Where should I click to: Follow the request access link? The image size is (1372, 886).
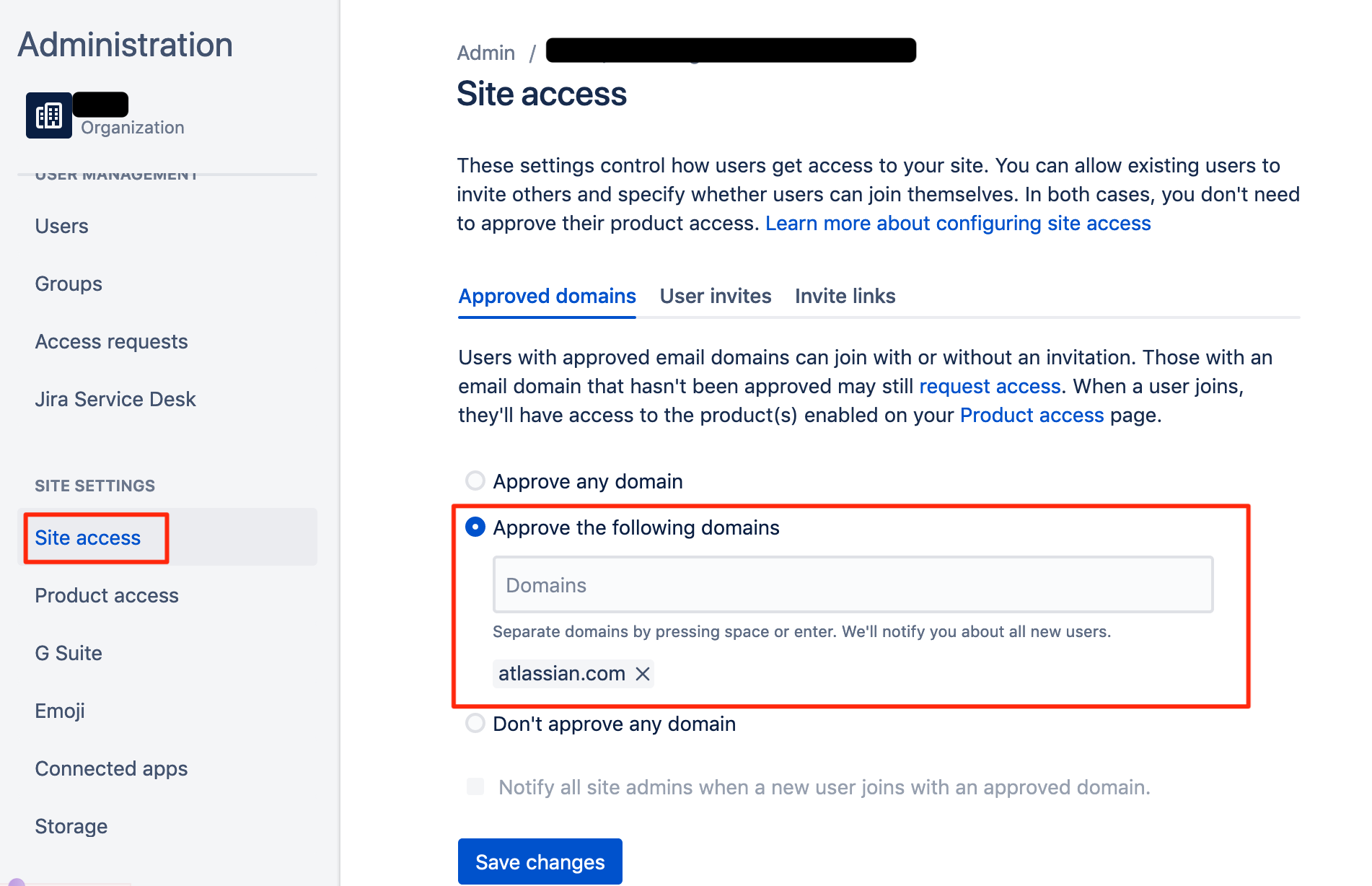tap(990, 387)
